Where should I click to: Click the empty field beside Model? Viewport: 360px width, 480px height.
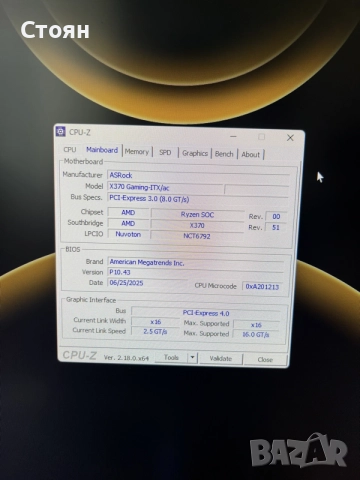click(257, 191)
